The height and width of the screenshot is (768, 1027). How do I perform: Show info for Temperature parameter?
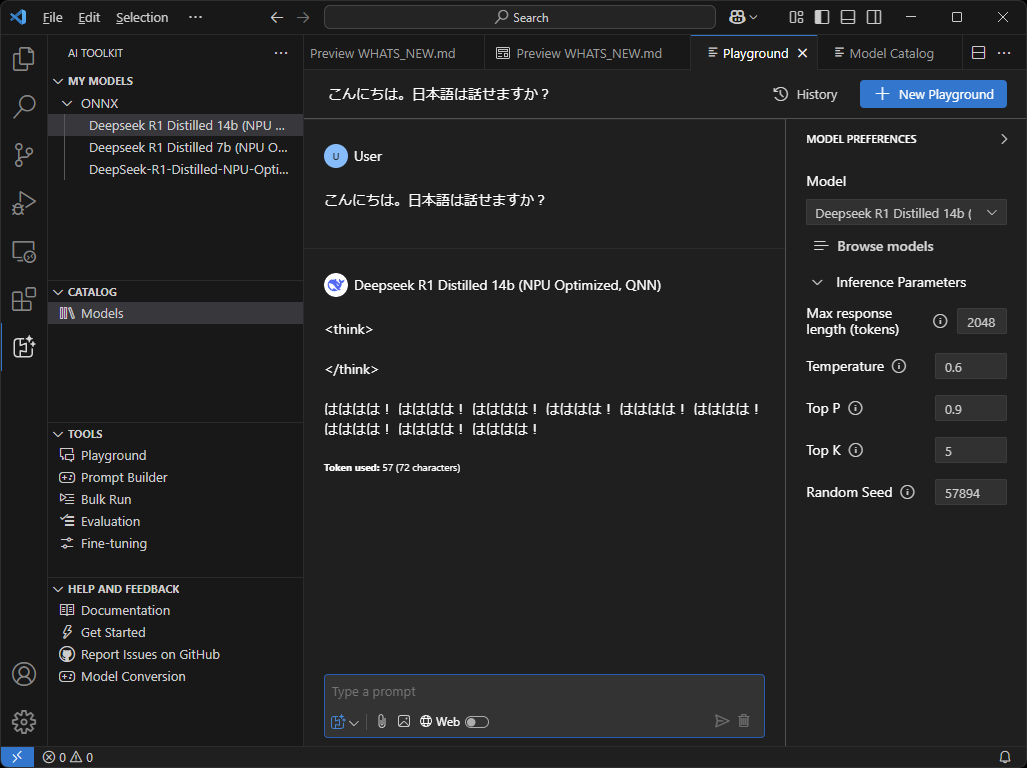[x=899, y=366]
